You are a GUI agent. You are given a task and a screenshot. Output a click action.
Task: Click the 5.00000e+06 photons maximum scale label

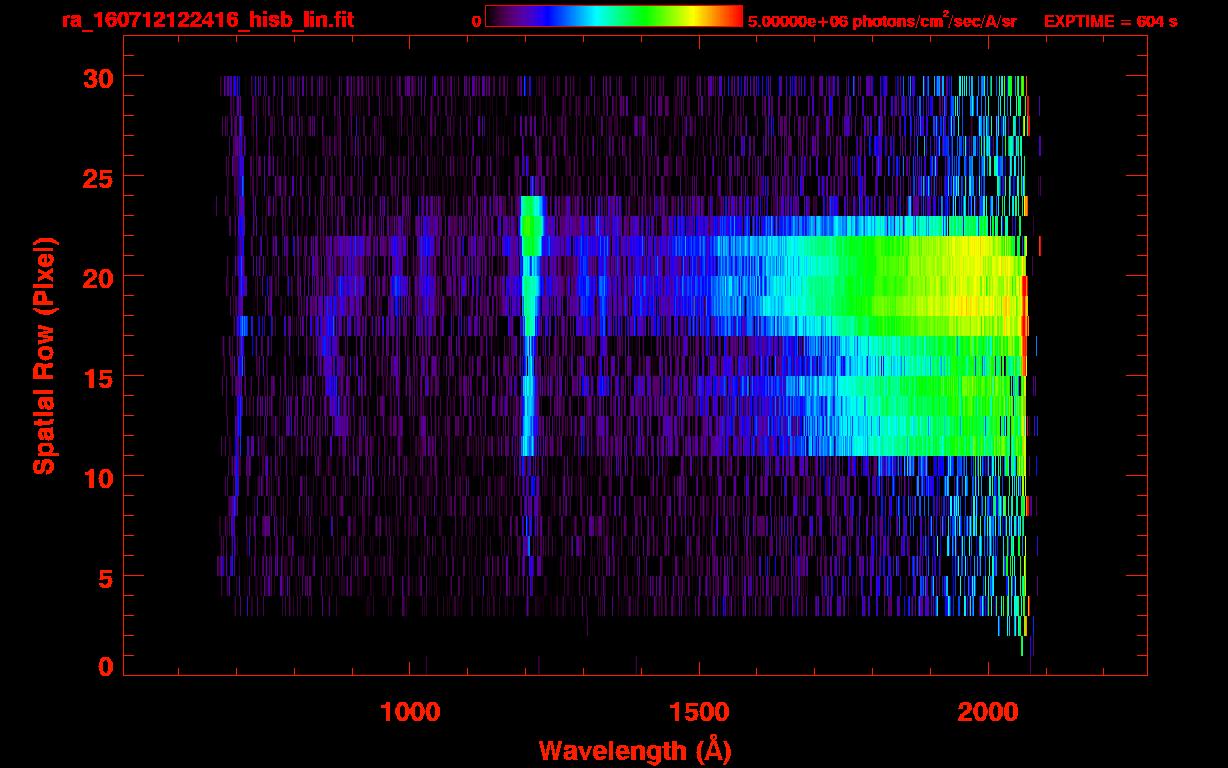click(882, 21)
